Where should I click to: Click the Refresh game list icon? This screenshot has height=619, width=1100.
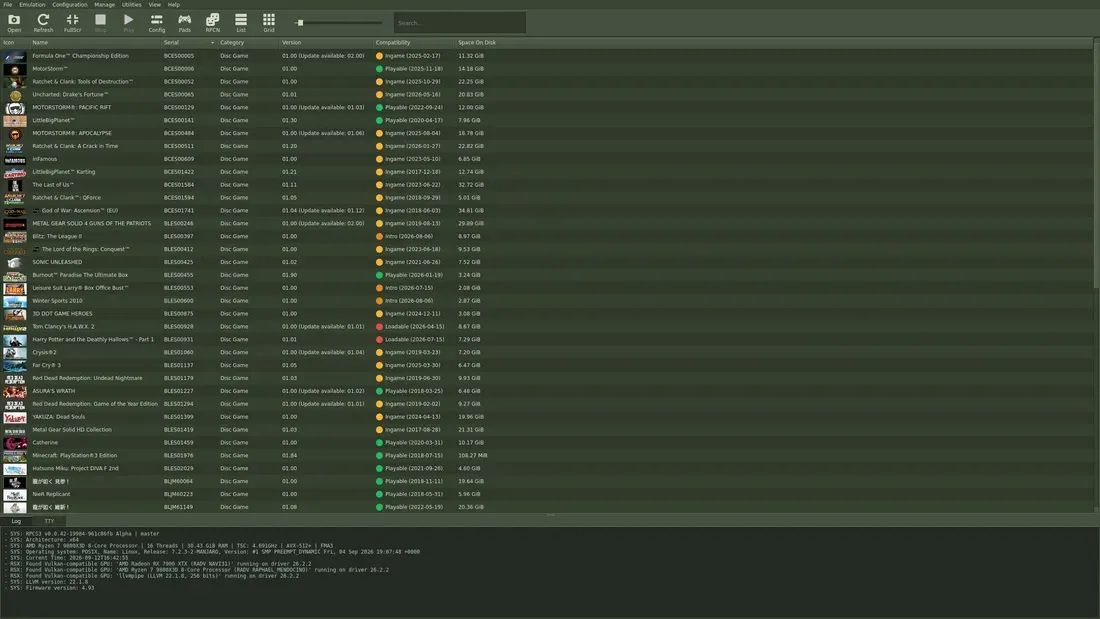43,22
